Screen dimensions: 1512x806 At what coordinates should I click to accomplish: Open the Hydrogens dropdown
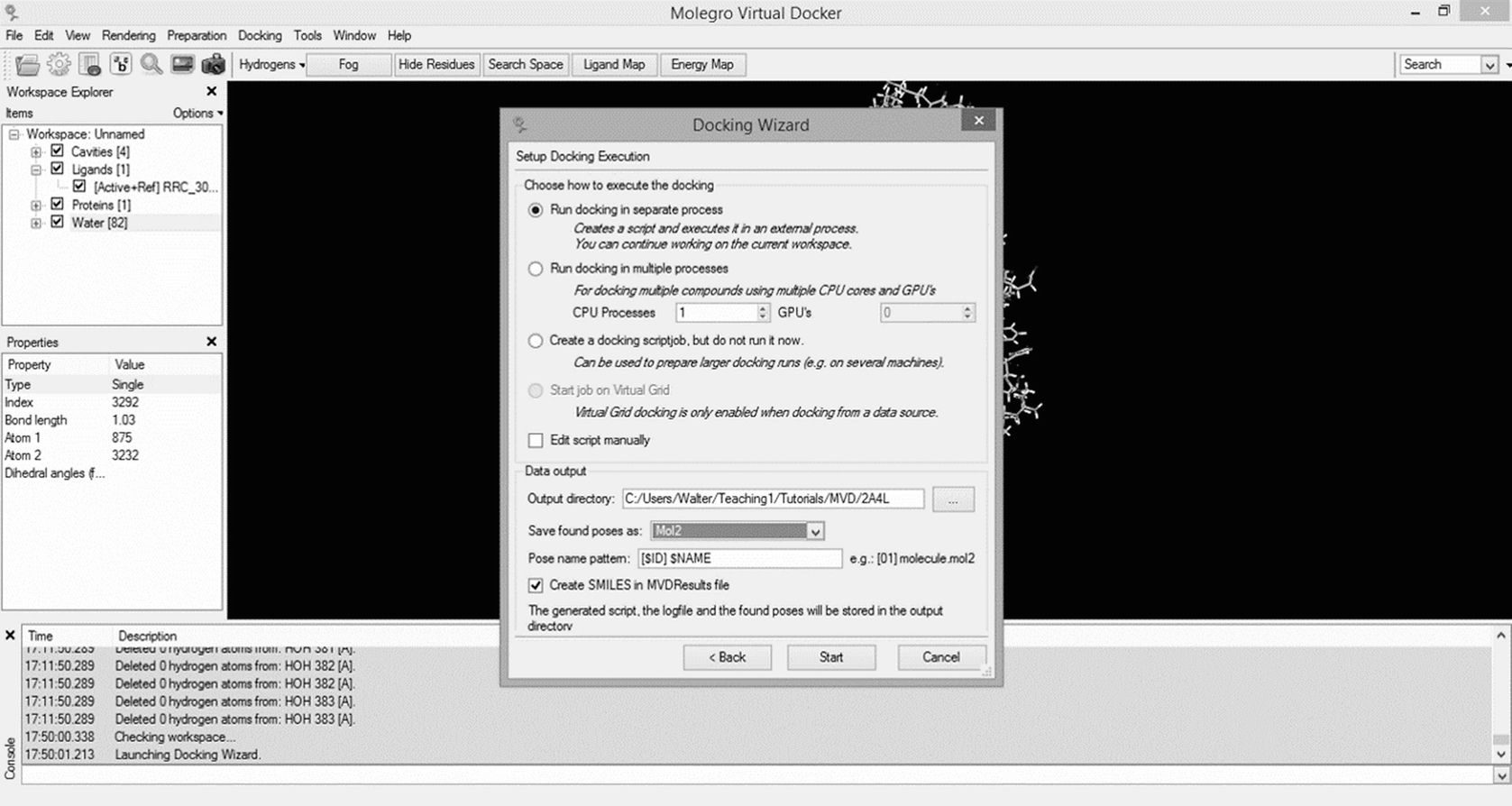pyautogui.click(x=271, y=64)
